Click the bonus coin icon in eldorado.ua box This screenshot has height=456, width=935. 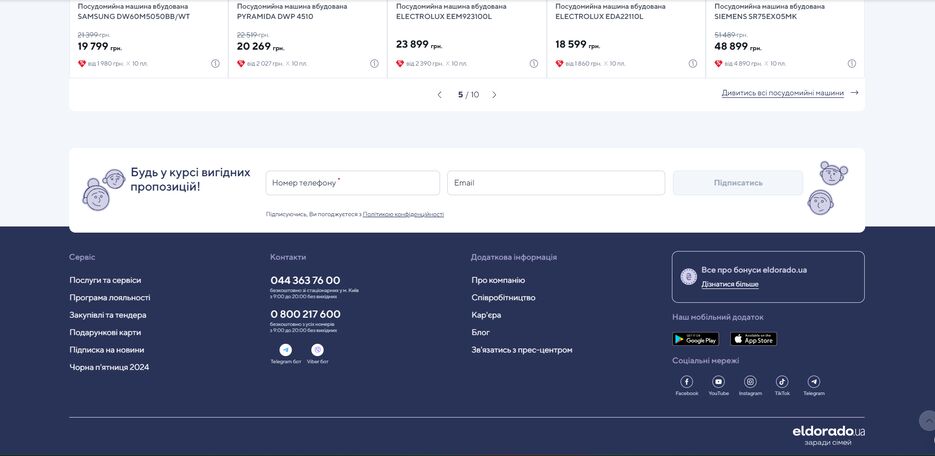pyautogui.click(x=689, y=277)
